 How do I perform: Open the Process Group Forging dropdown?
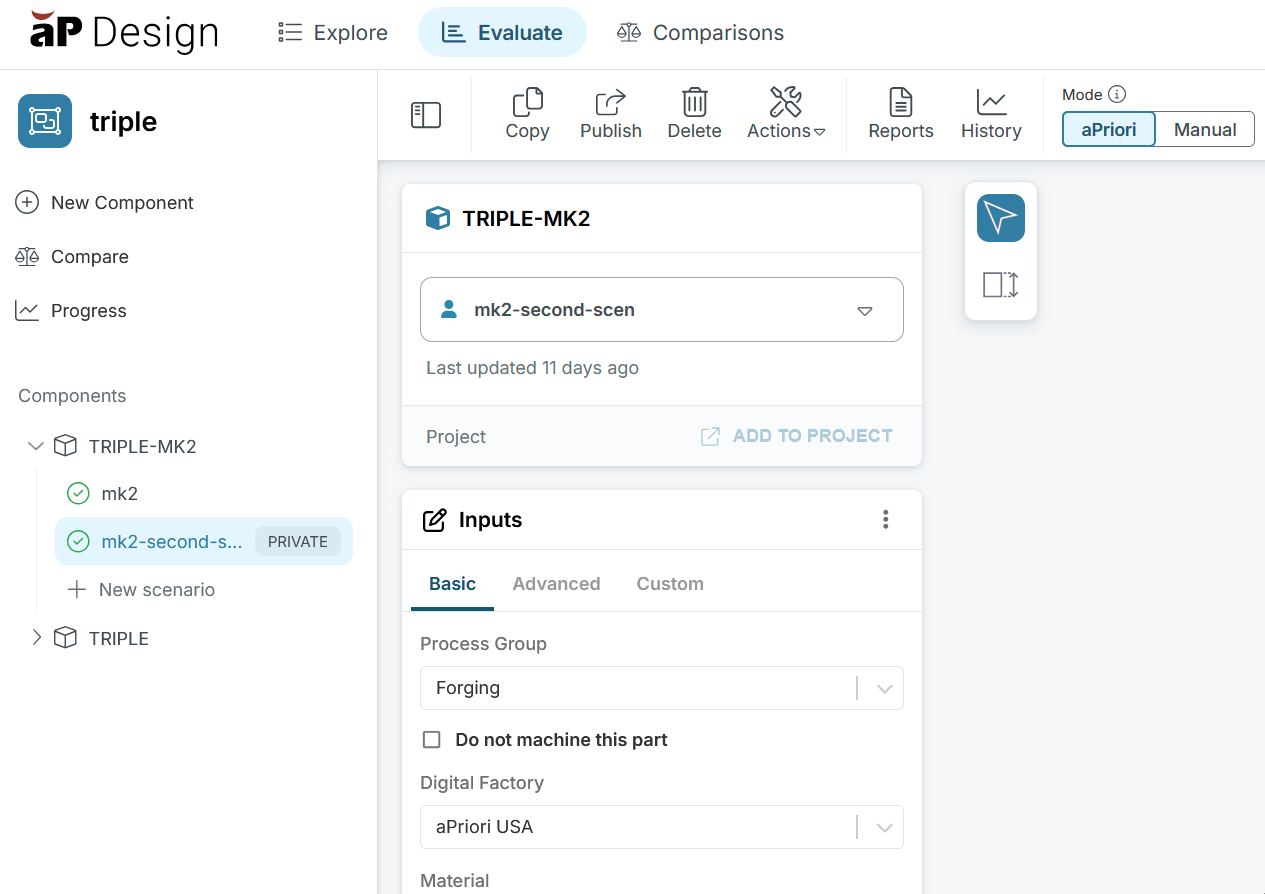click(x=662, y=688)
